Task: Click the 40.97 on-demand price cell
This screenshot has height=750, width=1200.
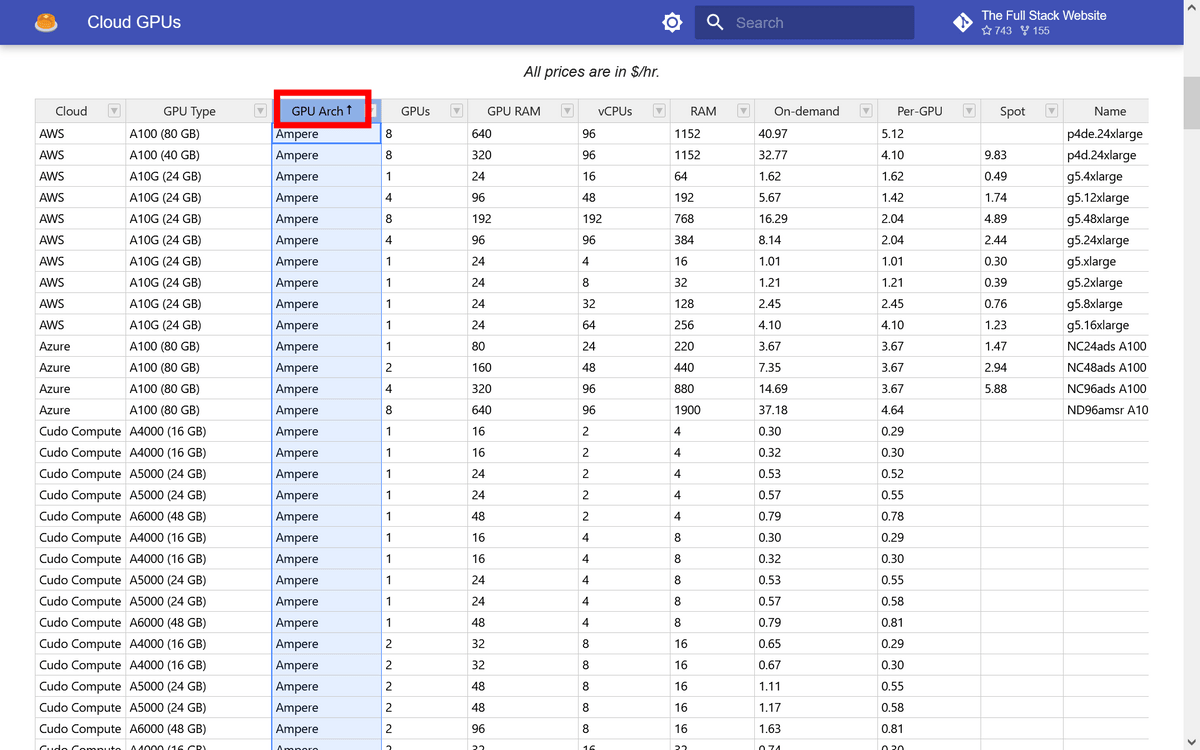Action: coord(815,134)
